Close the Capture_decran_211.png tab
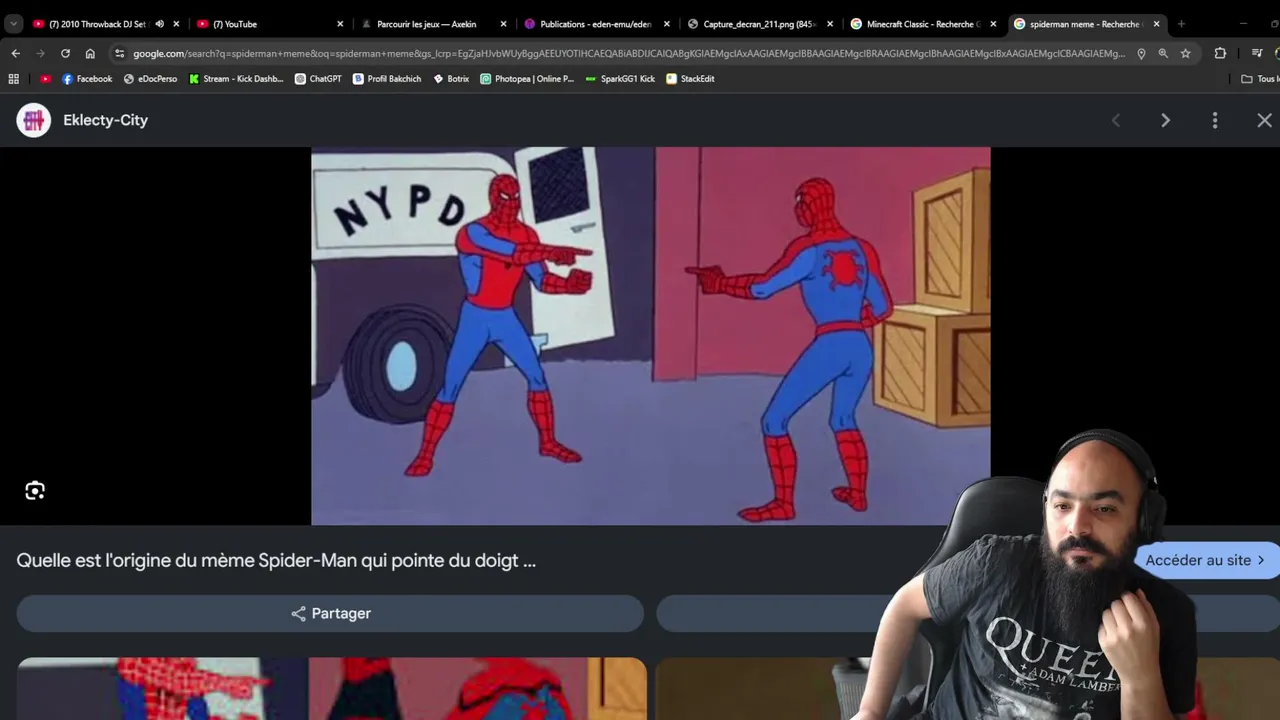The image size is (1280, 720). (x=829, y=24)
